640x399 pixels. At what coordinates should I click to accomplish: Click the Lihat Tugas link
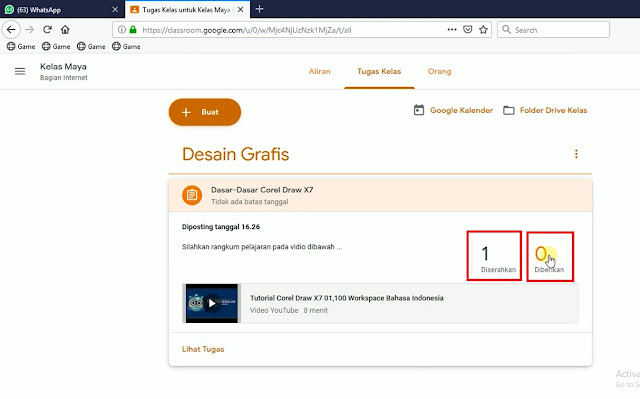click(203, 349)
